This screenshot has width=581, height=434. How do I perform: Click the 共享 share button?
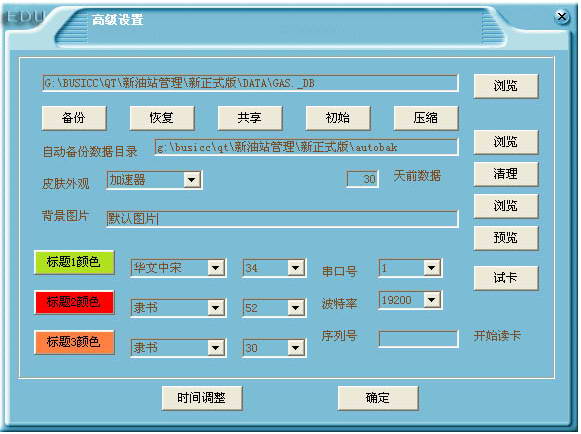(250, 118)
